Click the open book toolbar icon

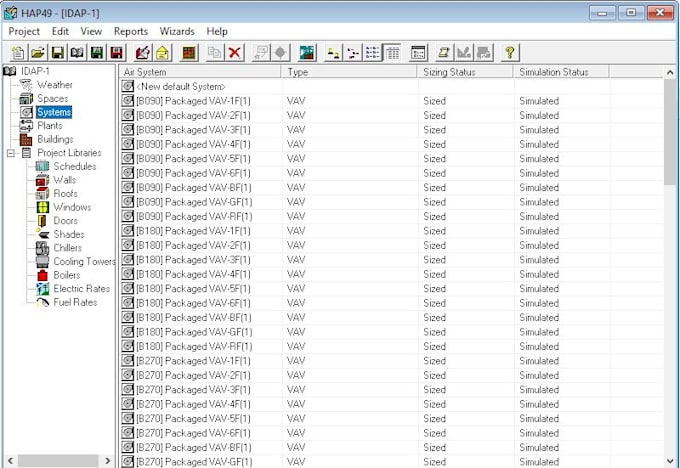coord(77,53)
